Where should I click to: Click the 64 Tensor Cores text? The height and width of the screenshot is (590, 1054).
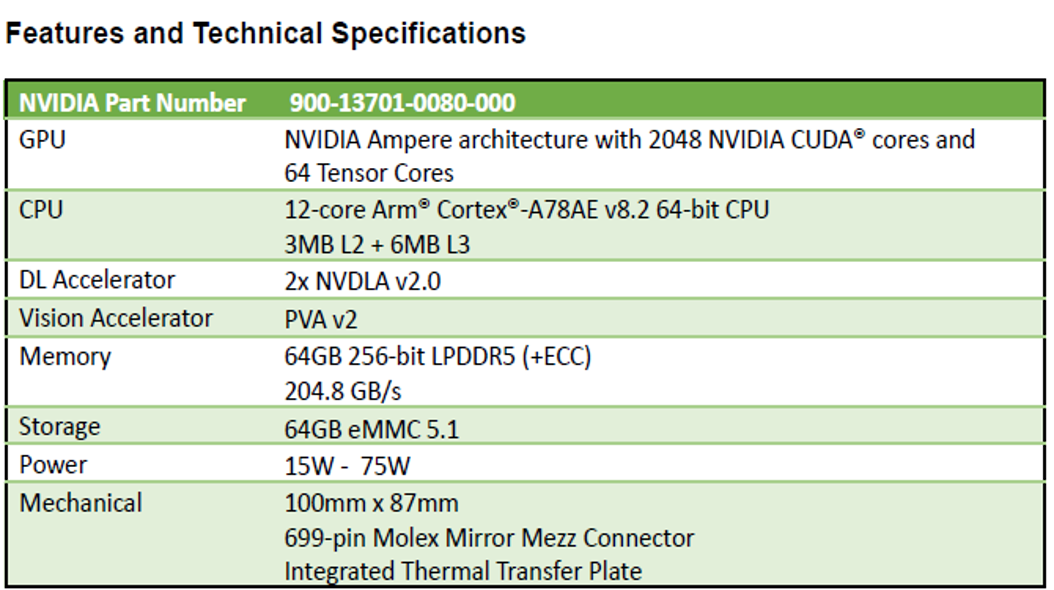point(369,173)
